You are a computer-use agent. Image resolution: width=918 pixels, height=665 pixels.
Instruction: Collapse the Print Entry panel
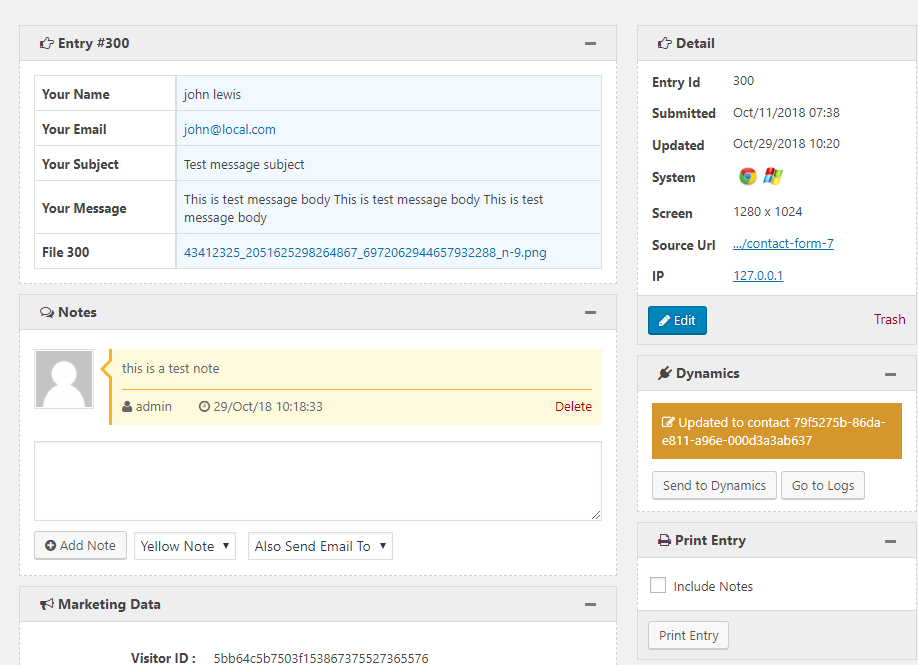point(890,541)
